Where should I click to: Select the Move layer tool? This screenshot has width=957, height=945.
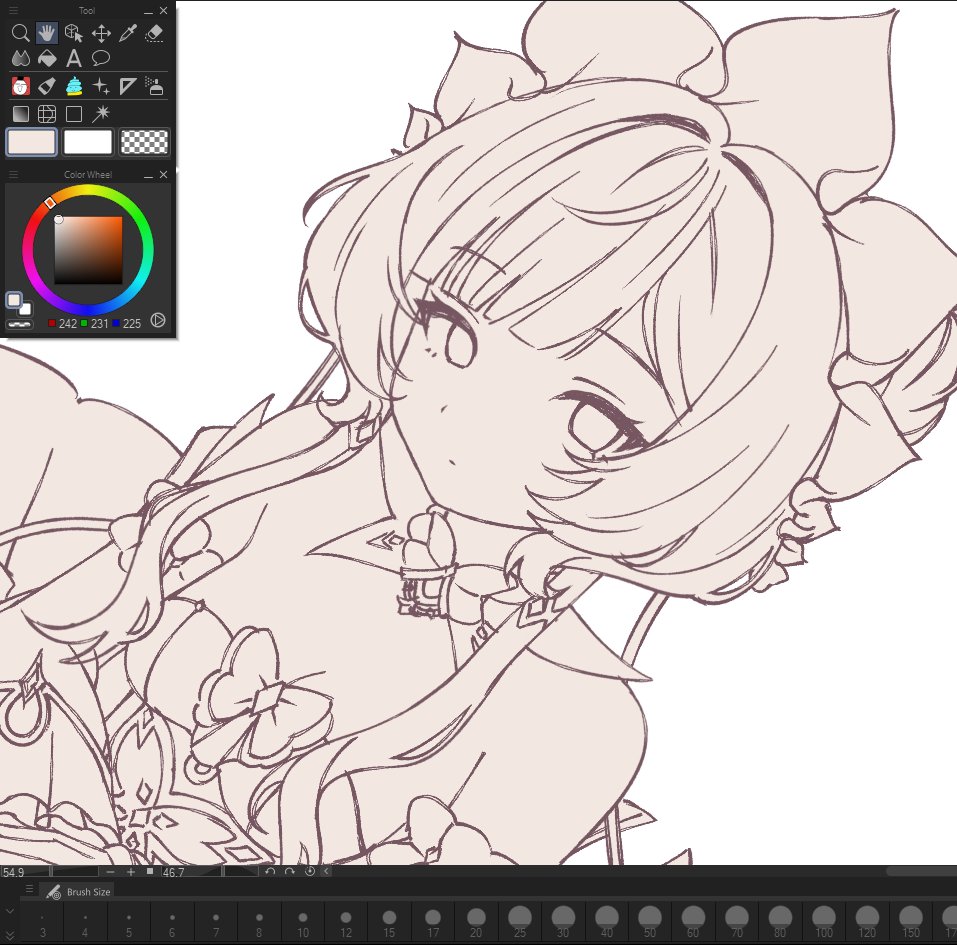point(101,33)
